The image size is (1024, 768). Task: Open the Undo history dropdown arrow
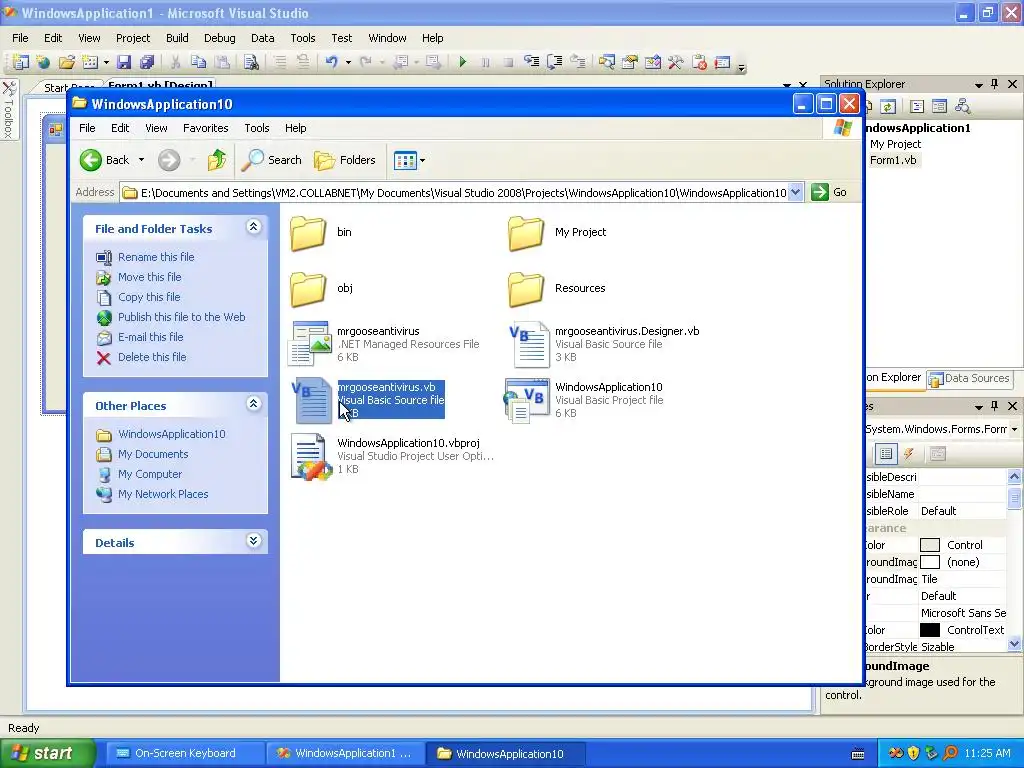(348, 62)
